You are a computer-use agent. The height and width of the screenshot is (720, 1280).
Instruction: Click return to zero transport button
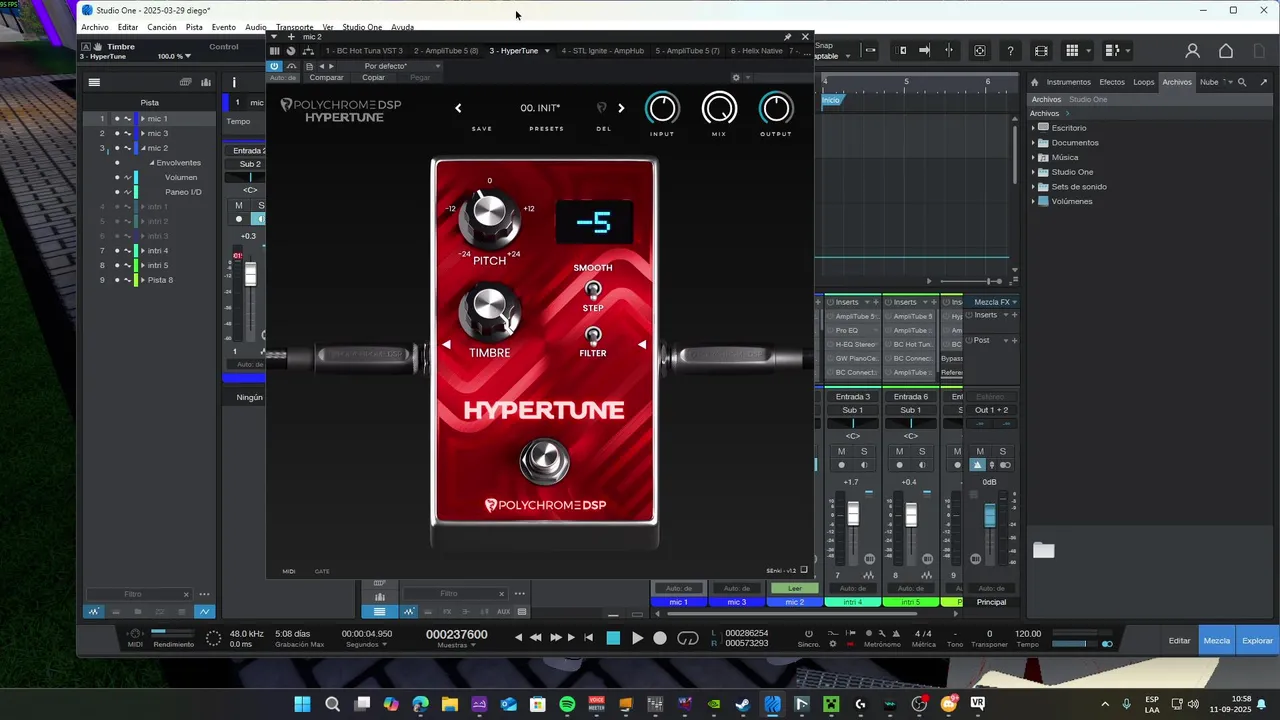589,638
